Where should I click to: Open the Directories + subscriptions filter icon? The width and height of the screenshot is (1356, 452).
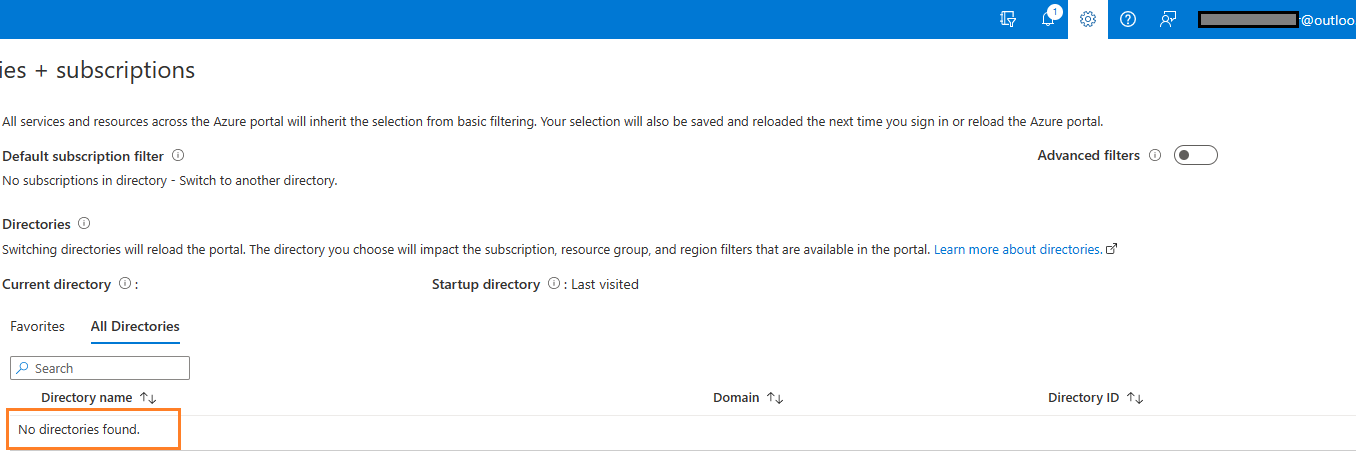pyautogui.click(x=1008, y=19)
